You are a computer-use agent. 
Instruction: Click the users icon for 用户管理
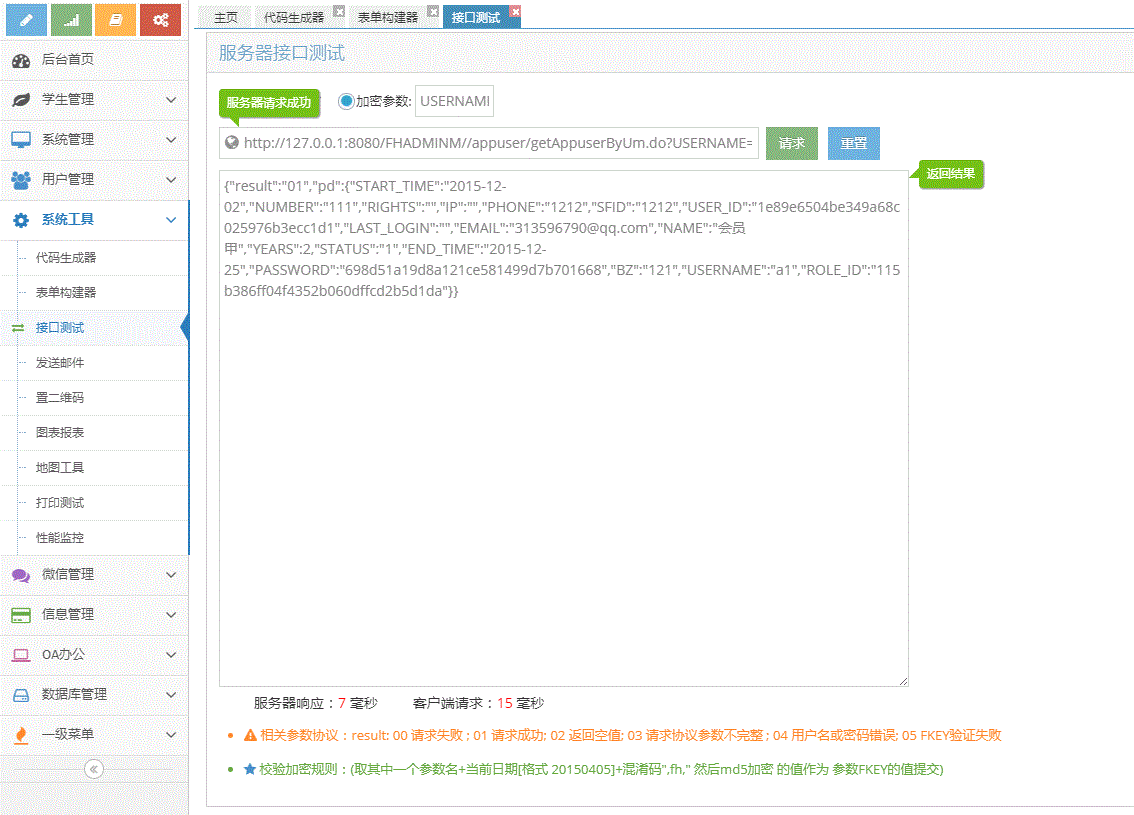click(x=21, y=179)
